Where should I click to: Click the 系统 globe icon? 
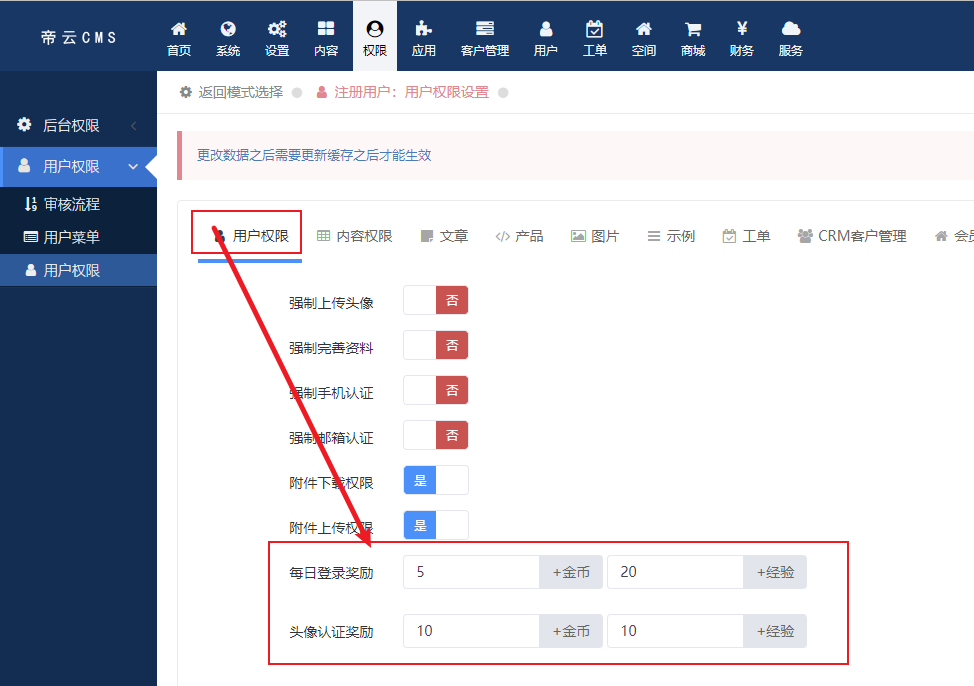pos(228,29)
